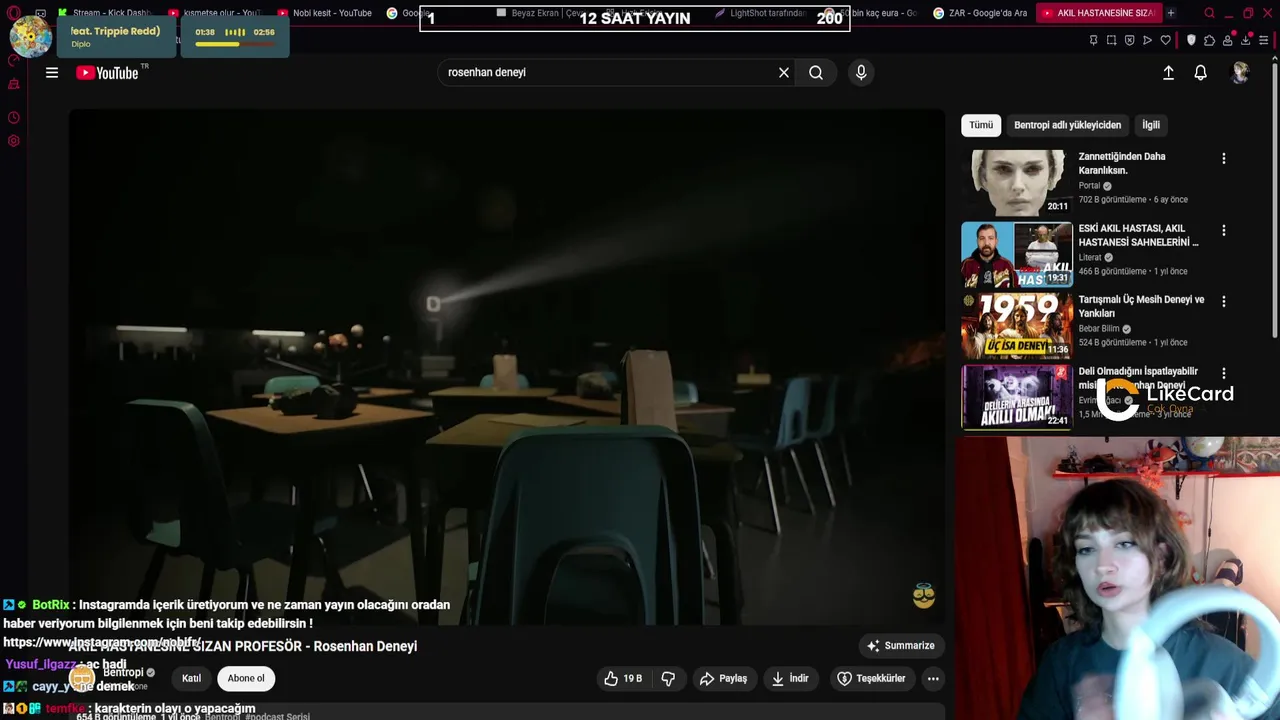Select the Tümü filter chip
The width and height of the screenshot is (1280, 720).
click(x=981, y=125)
